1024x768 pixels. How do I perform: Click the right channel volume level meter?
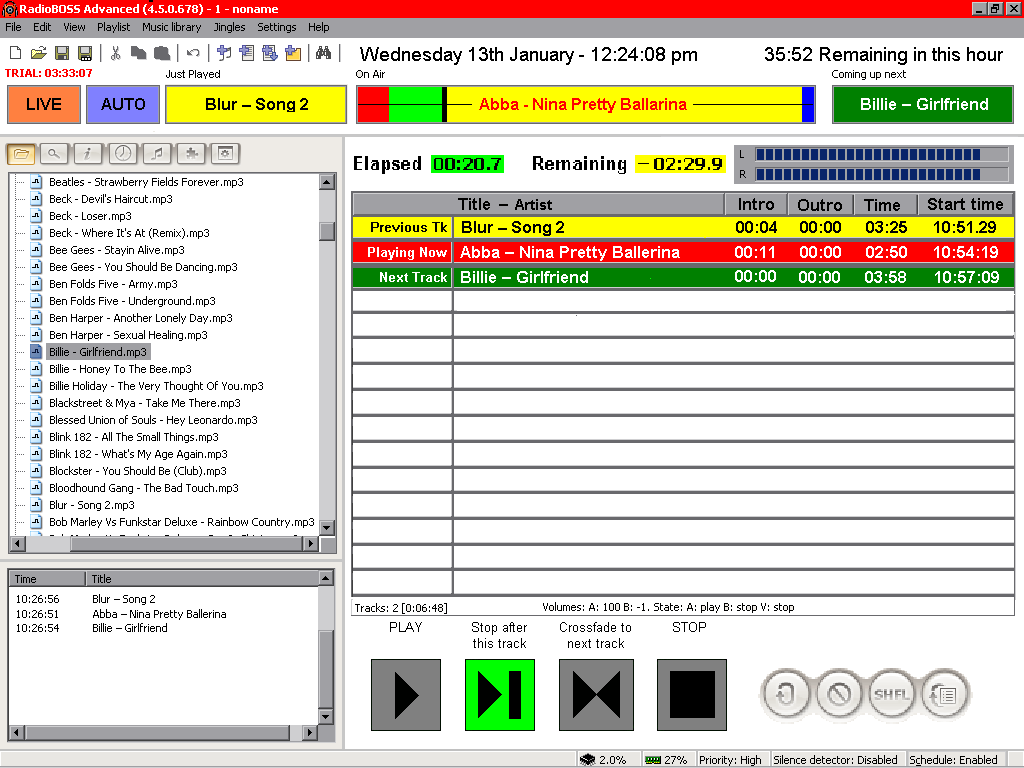(x=882, y=174)
